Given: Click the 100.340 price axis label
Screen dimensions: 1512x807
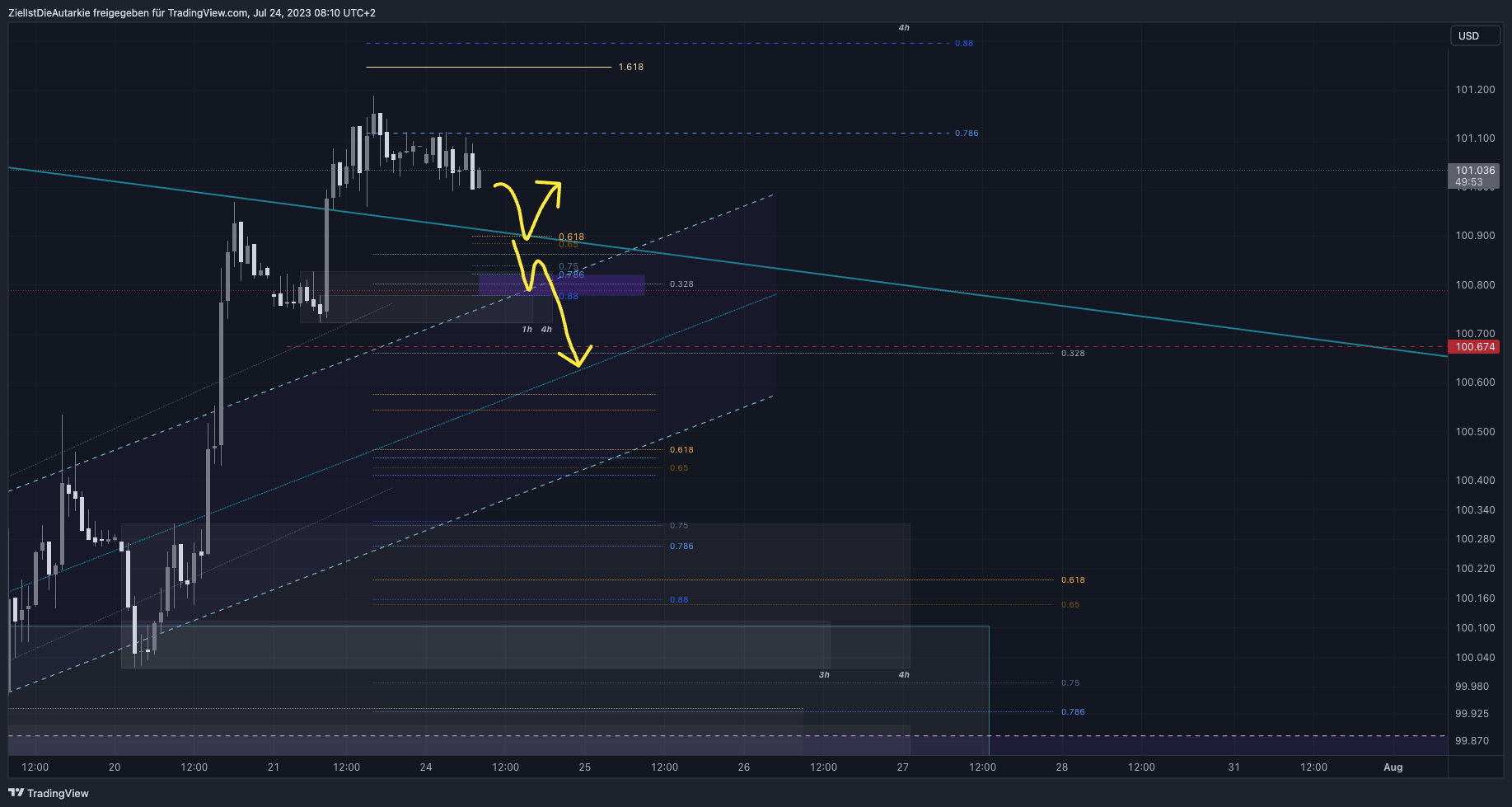Looking at the screenshot, I should [x=1475, y=510].
